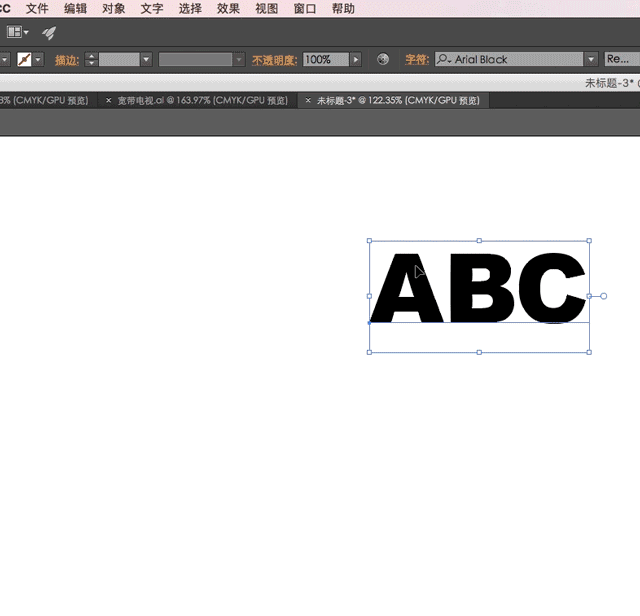The height and width of the screenshot is (616, 640).
Task: Close the 未标题-3 document tab
Action: coord(308,100)
